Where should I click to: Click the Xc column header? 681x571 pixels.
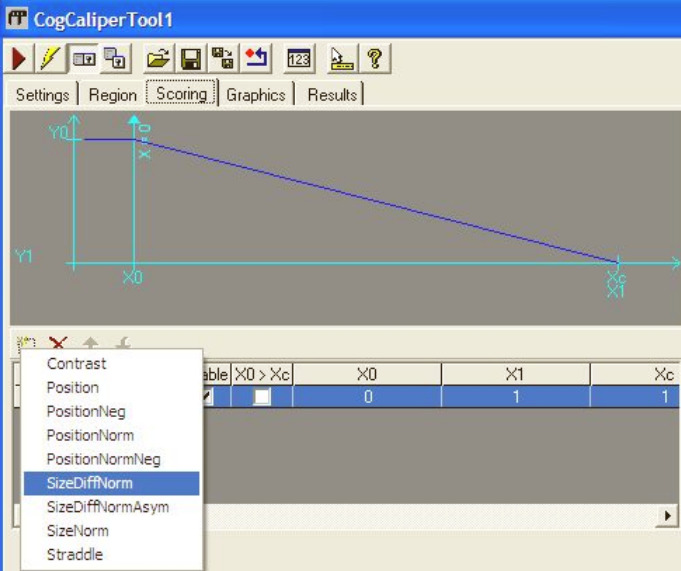pyautogui.click(x=635, y=374)
